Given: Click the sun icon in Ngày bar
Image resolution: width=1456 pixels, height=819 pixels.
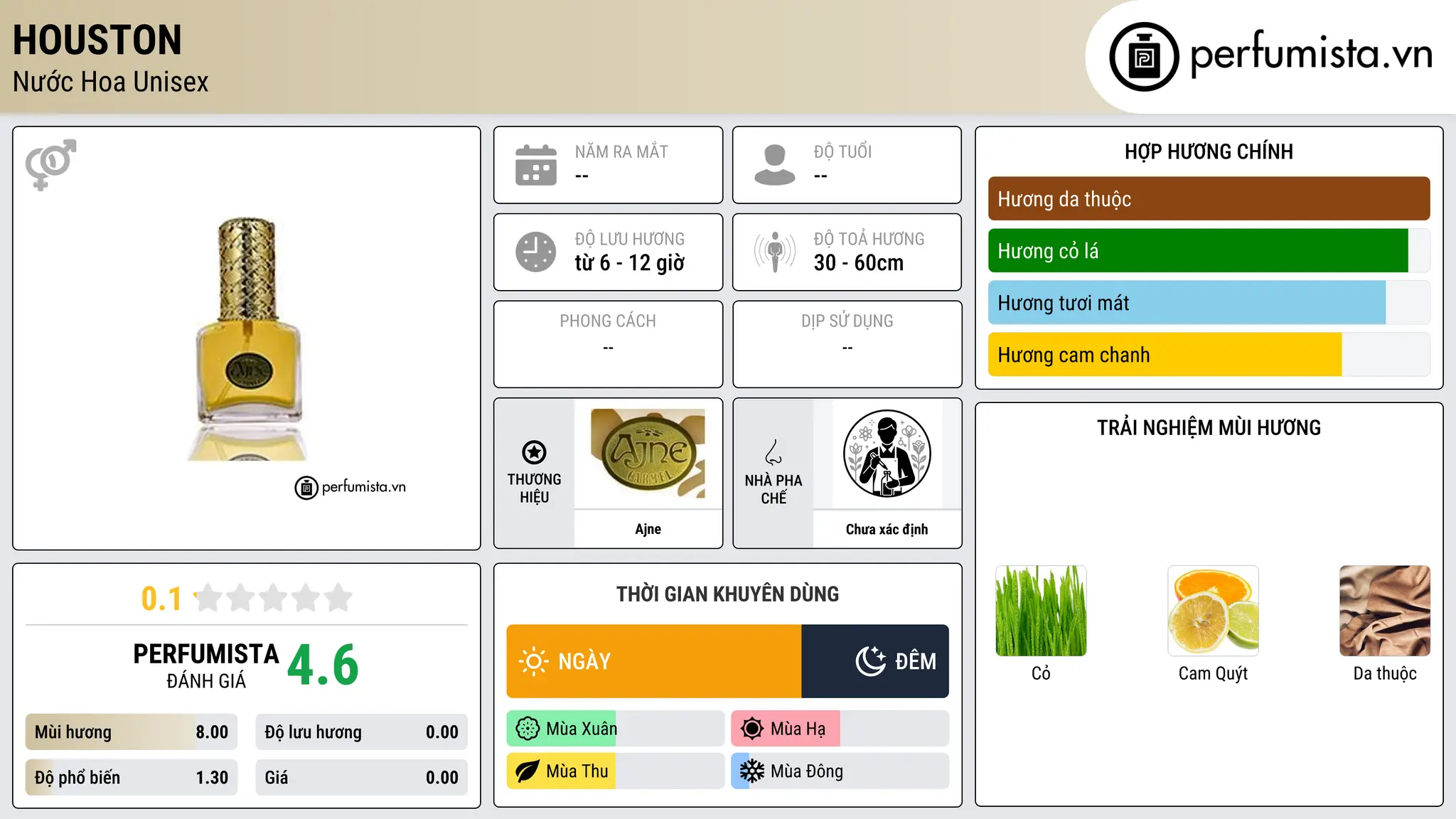Looking at the screenshot, I should pyautogui.click(x=533, y=661).
